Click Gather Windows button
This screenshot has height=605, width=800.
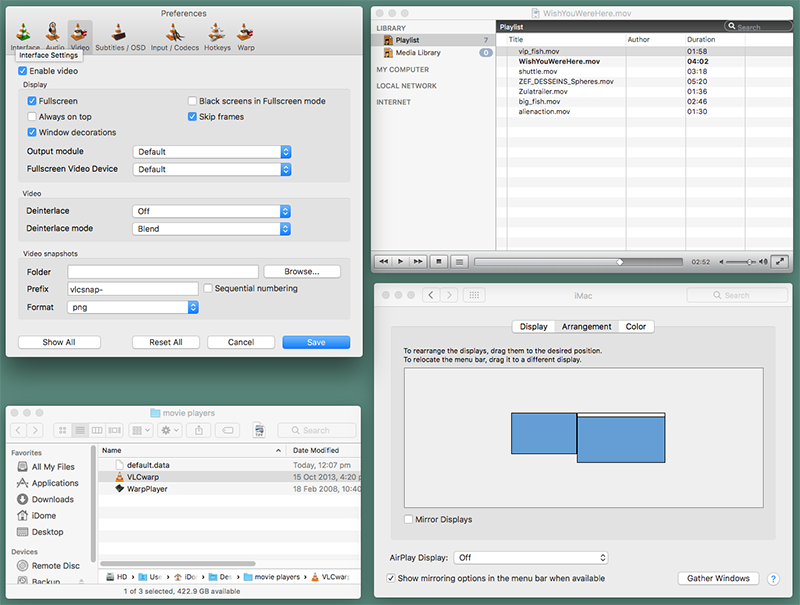point(718,578)
